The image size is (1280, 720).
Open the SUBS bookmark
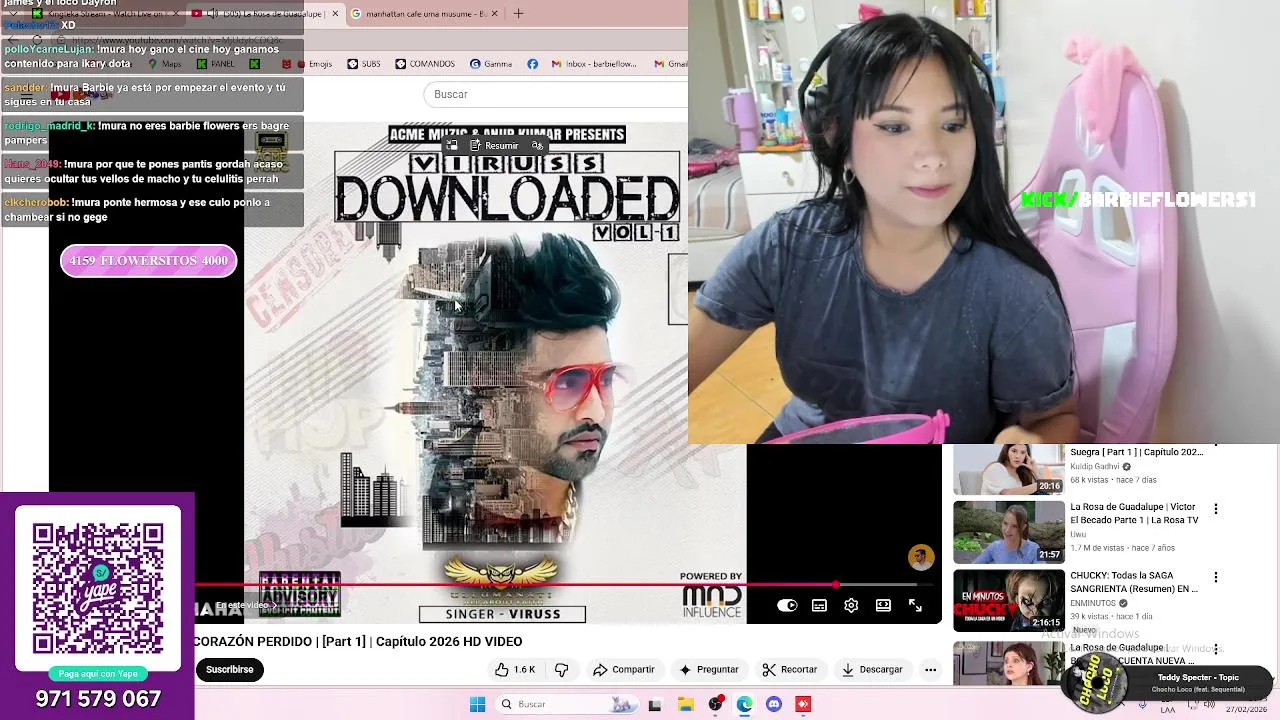click(x=363, y=64)
